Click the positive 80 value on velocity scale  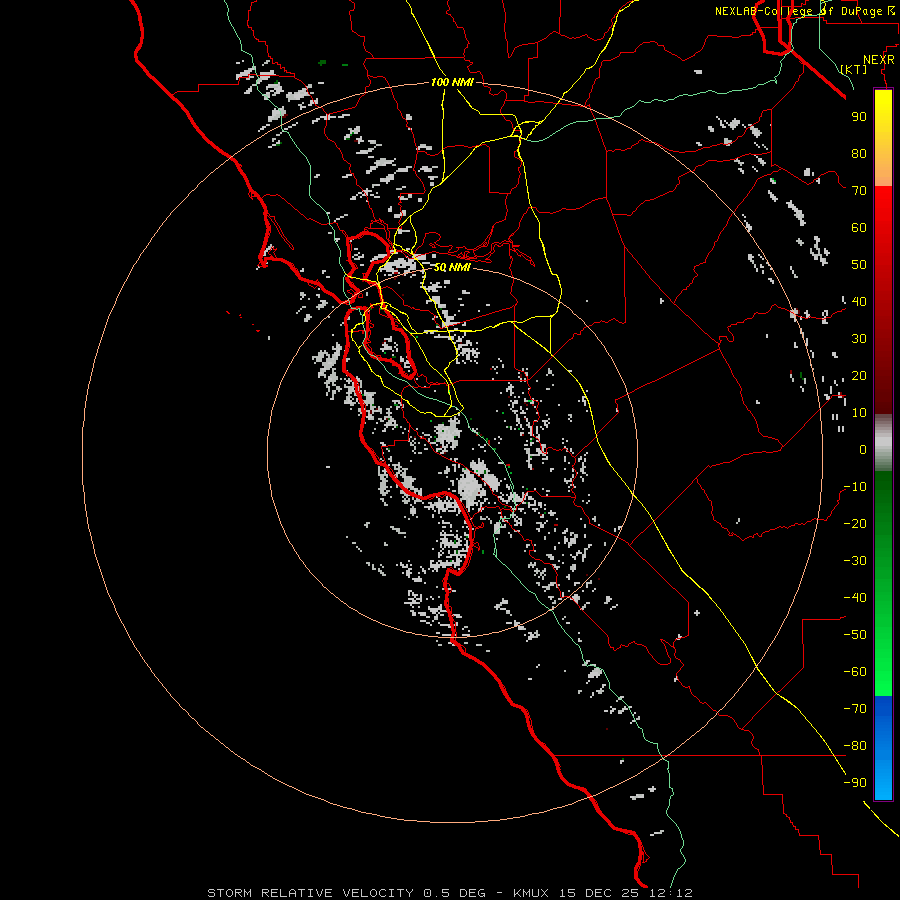point(859,153)
